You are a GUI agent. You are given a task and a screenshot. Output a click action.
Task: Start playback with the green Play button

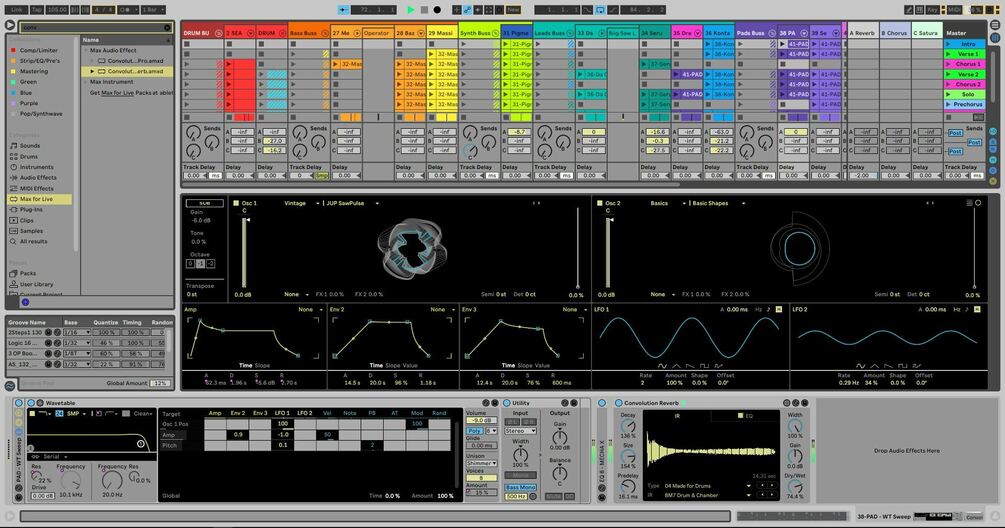tap(411, 10)
